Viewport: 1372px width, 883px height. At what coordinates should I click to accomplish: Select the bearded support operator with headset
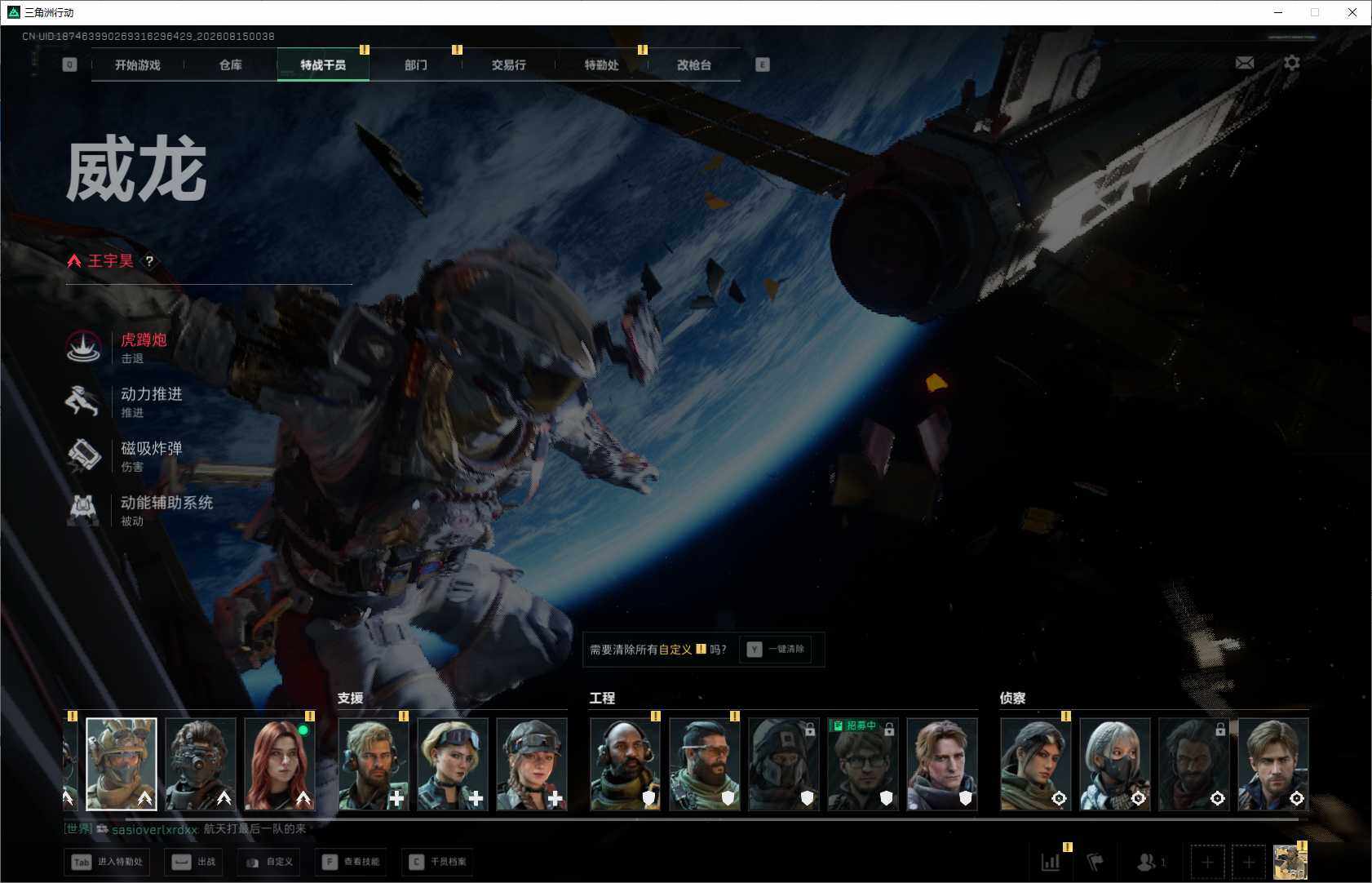(x=374, y=764)
